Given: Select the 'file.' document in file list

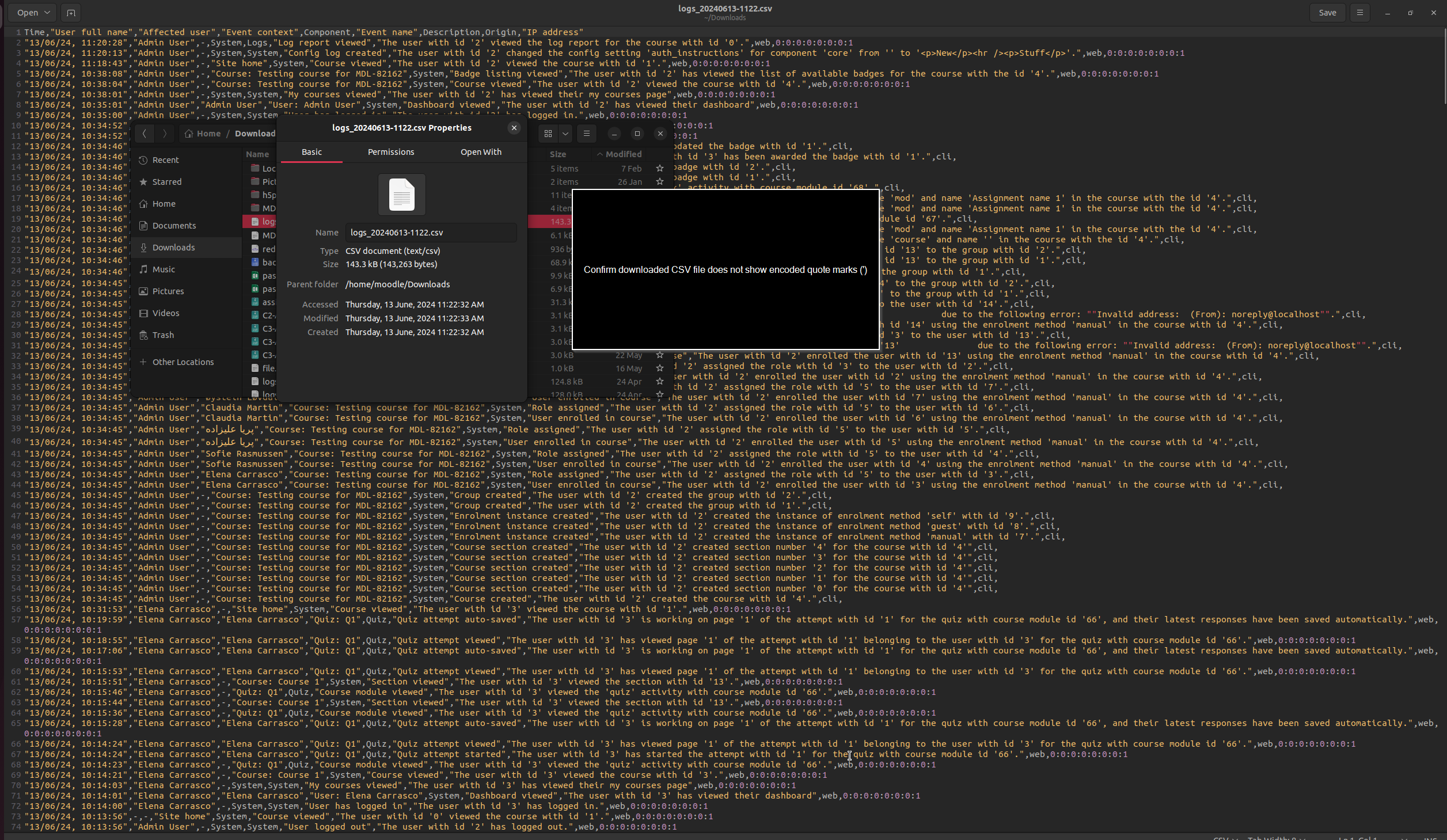Looking at the screenshot, I should 264,368.
